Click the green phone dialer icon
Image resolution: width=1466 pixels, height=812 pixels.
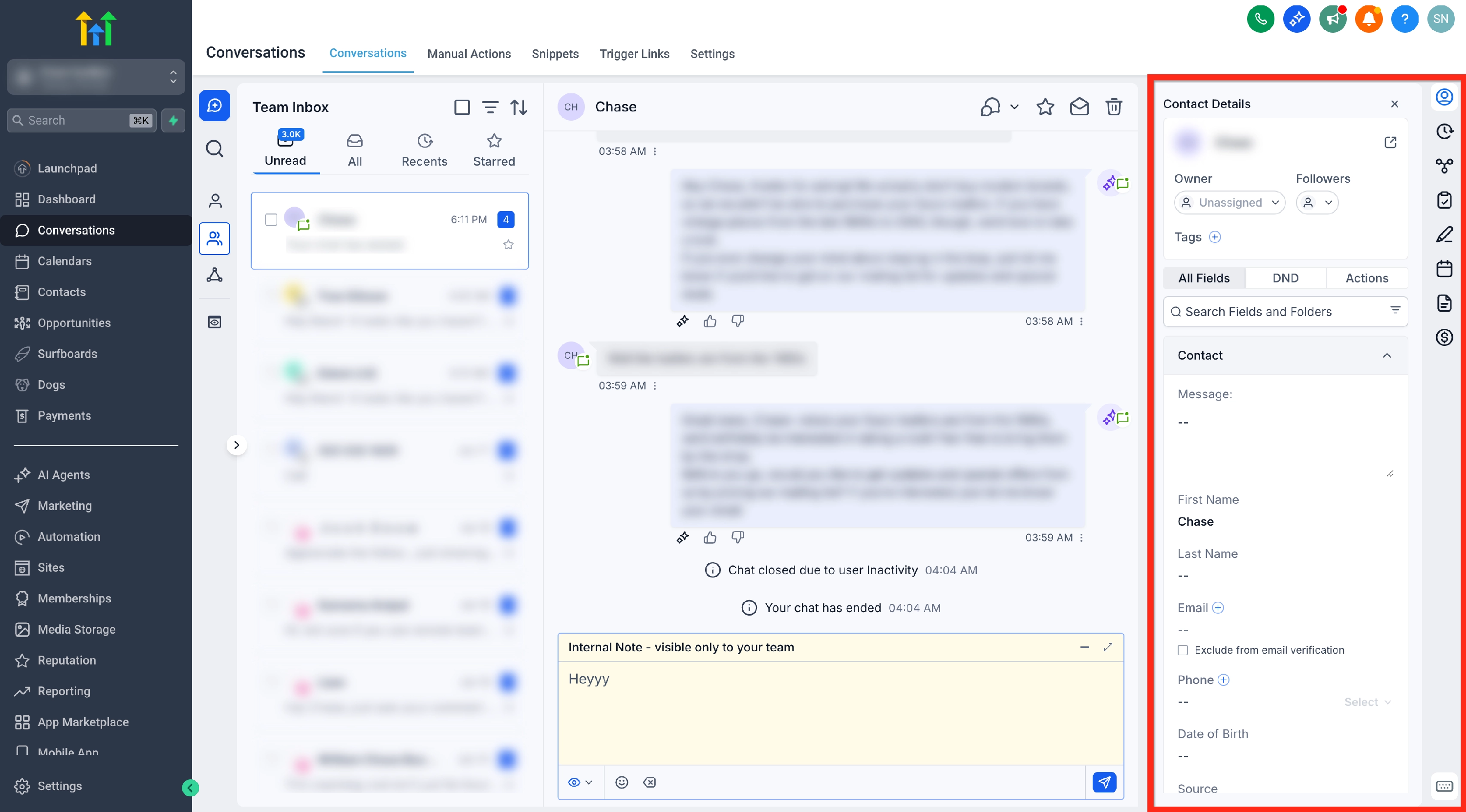point(1260,20)
